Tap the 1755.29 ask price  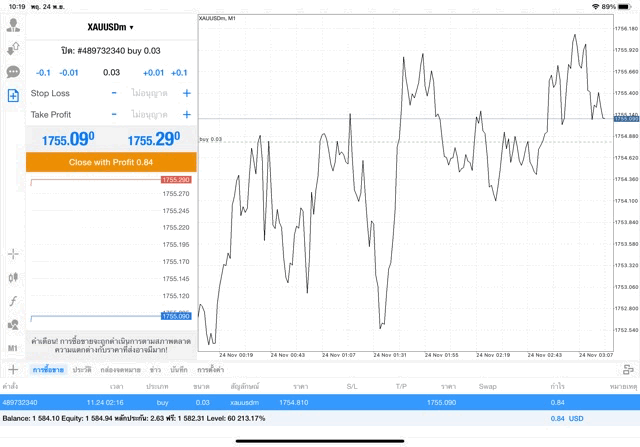(153, 139)
